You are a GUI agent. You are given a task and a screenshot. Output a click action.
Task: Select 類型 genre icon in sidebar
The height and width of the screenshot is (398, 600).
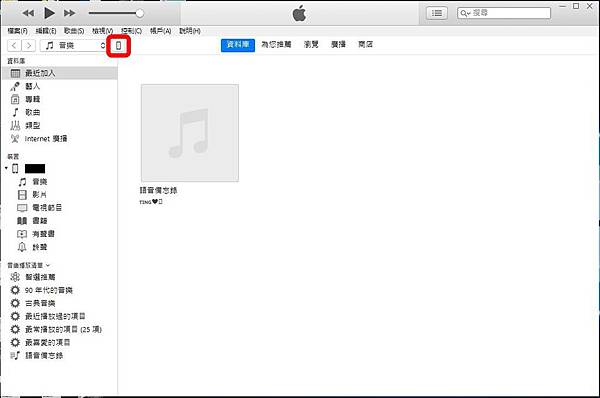pyautogui.click(x=15, y=126)
